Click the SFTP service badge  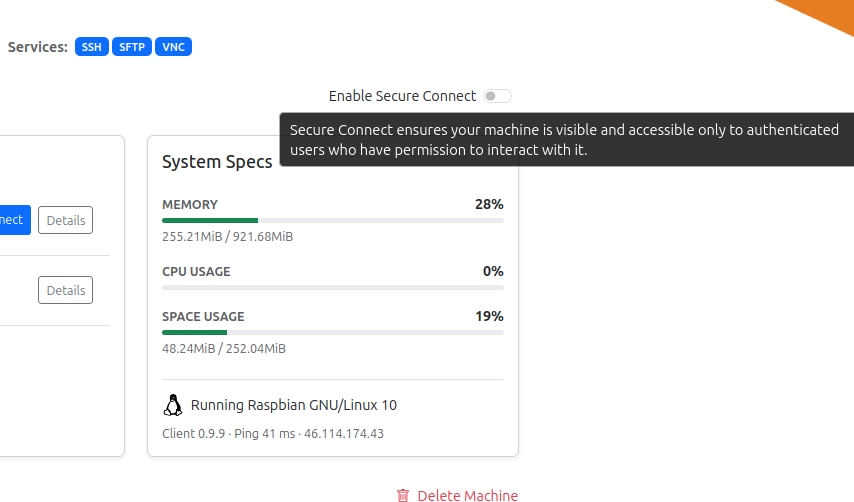(x=132, y=47)
